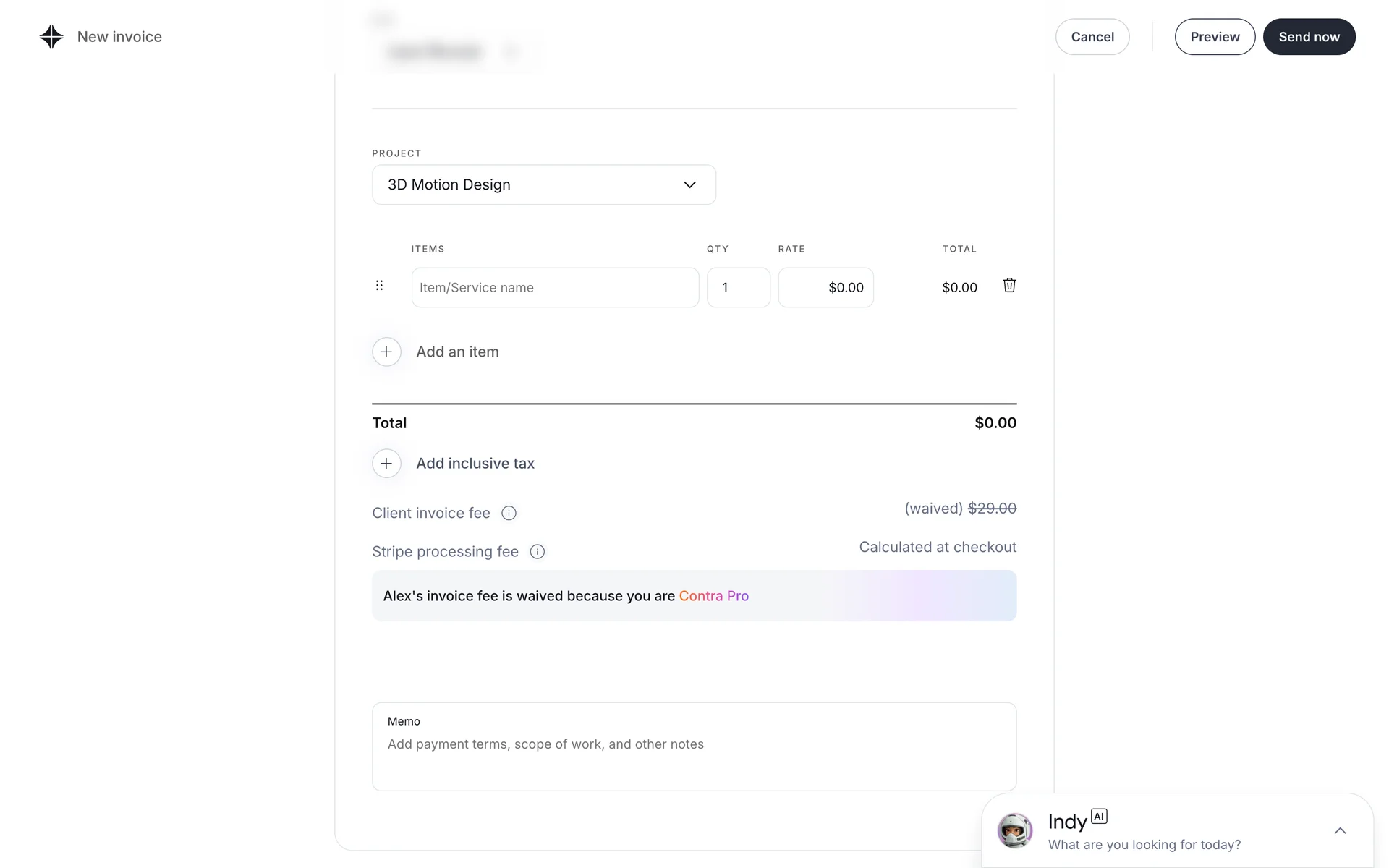Delete the line item with trash icon
Viewport: 1389px width, 868px height.
pyautogui.click(x=1009, y=286)
